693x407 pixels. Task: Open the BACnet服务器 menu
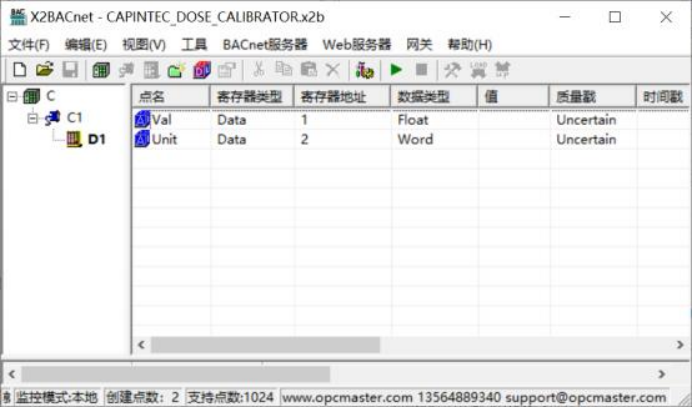pos(265,45)
